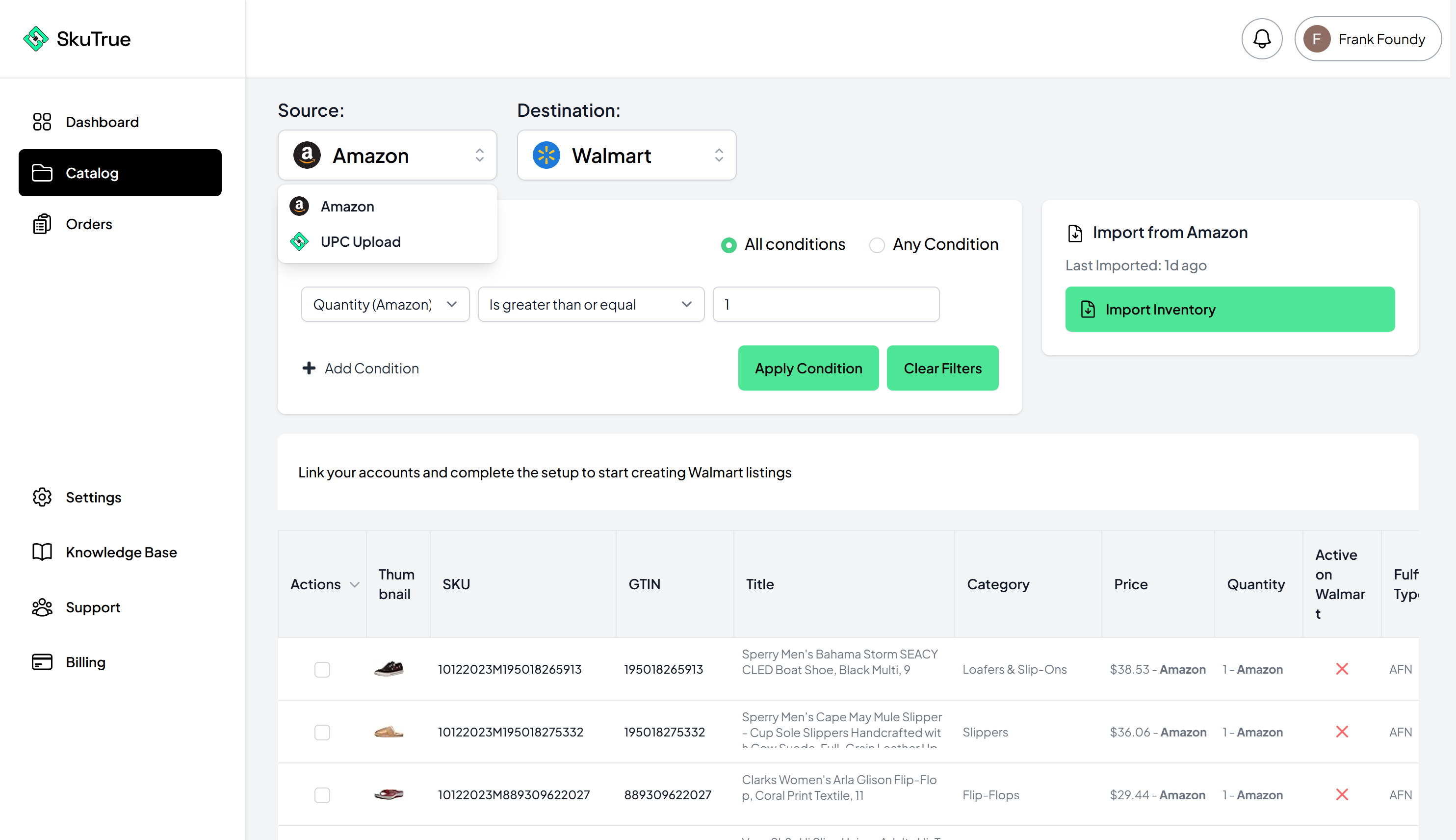The image size is (1456, 840).
Task: Choose UPC Upload from source menu
Action: point(361,242)
